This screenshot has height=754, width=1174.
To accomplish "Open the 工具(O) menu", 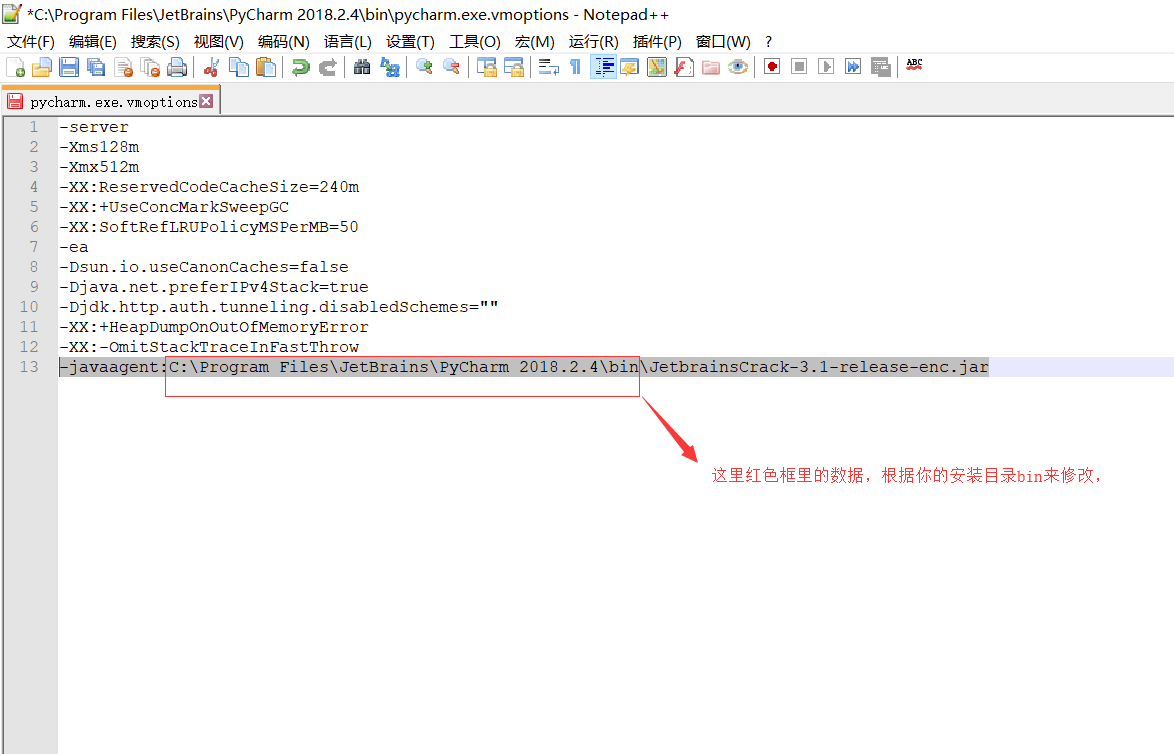I will click(475, 42).
